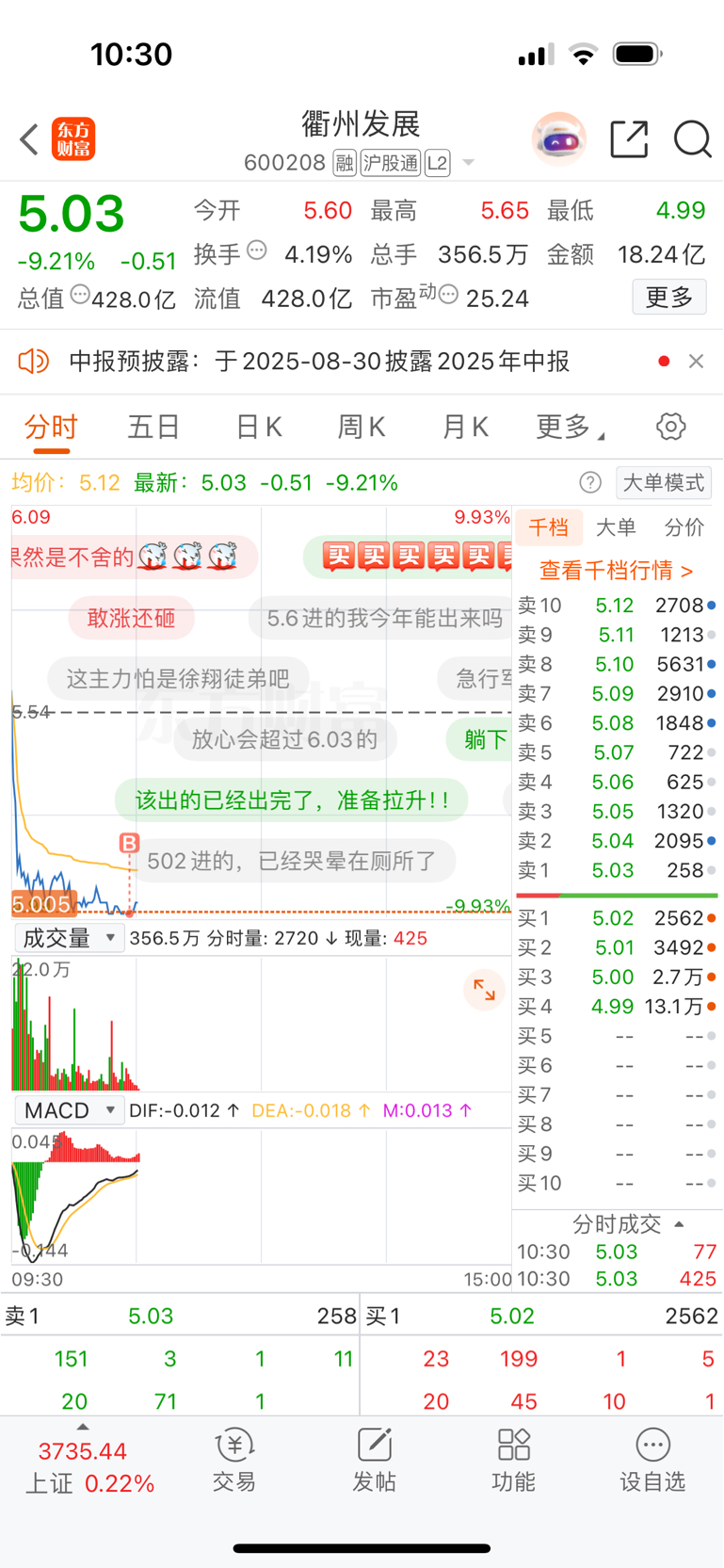Image resolution: width=724 pixels, height=1568 pixels.
Task: Select the 分时 chart tab
Action: coord(51,427)
